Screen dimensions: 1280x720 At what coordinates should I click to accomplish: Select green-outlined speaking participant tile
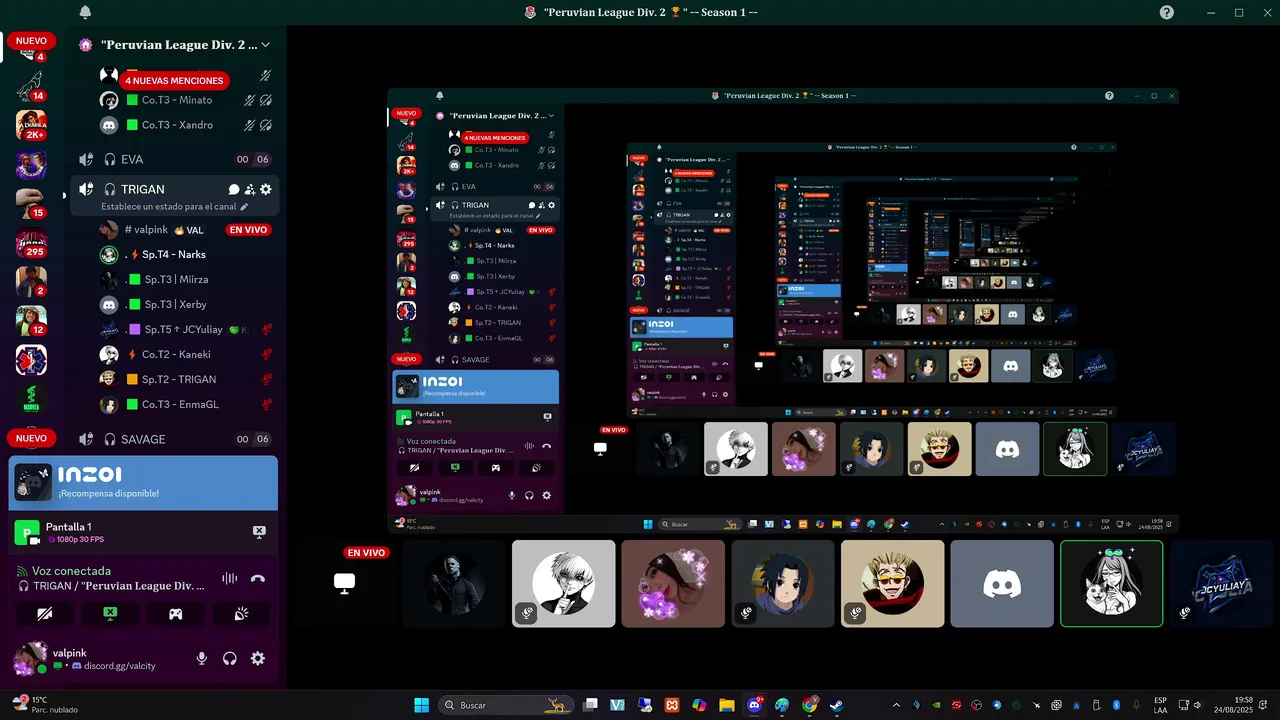tap(1111, 584)
